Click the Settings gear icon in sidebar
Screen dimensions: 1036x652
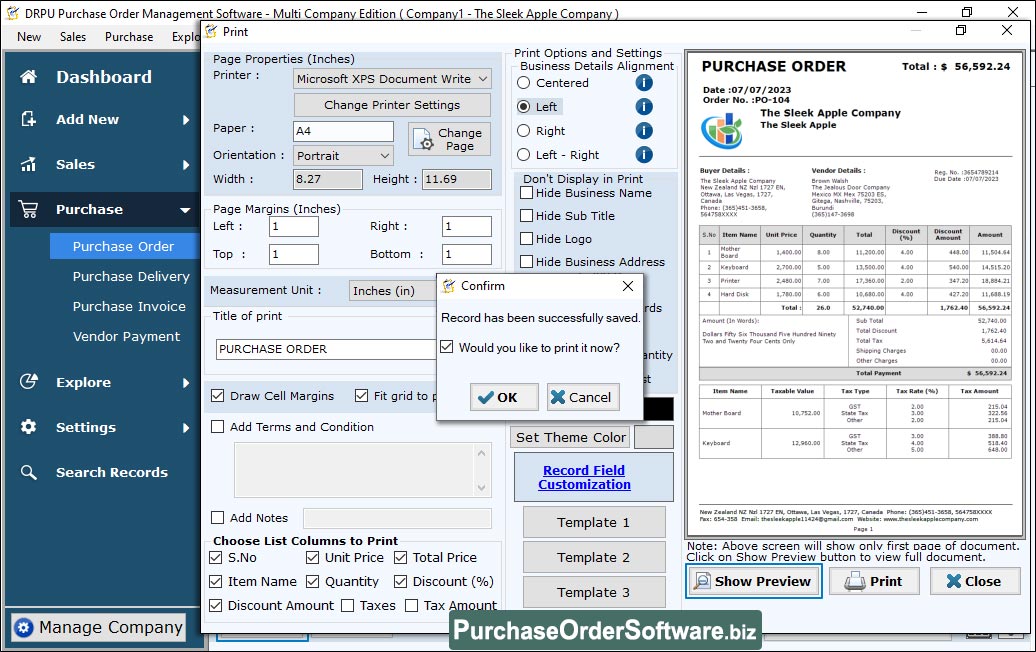[28, 427]
